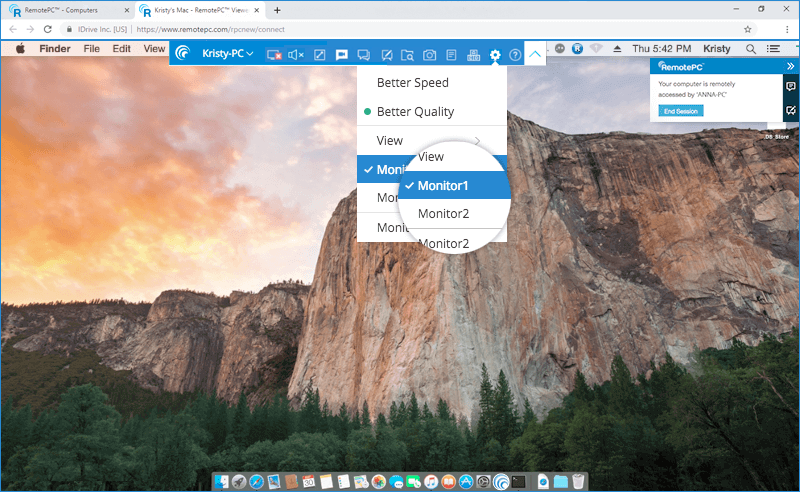Select the Better Quality option
The width and height of the screenshot is (800, 492).
[415, 111]
